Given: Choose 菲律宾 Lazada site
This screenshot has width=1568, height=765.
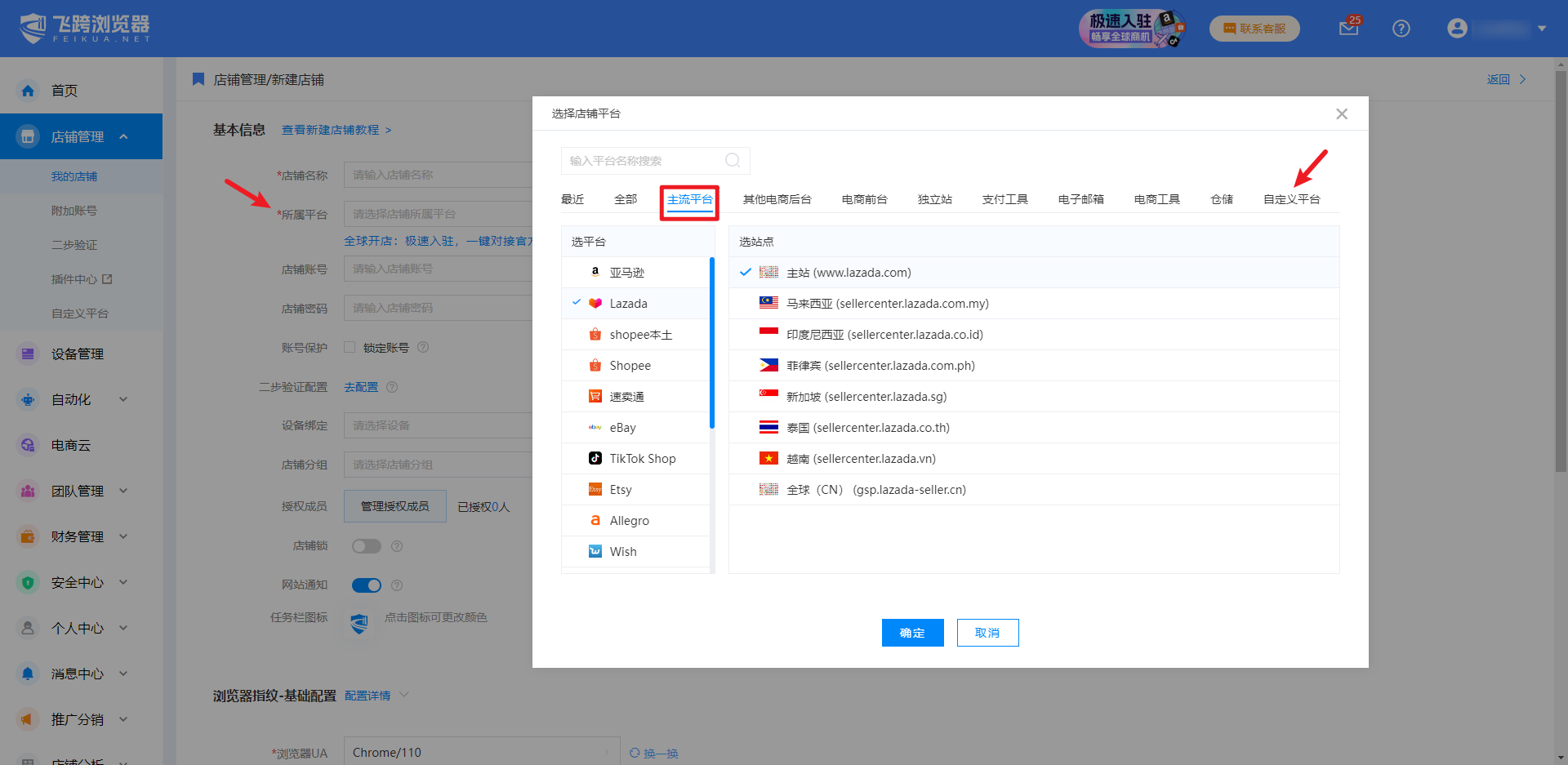Looking at the screenshot, I should coord(1034,366).
